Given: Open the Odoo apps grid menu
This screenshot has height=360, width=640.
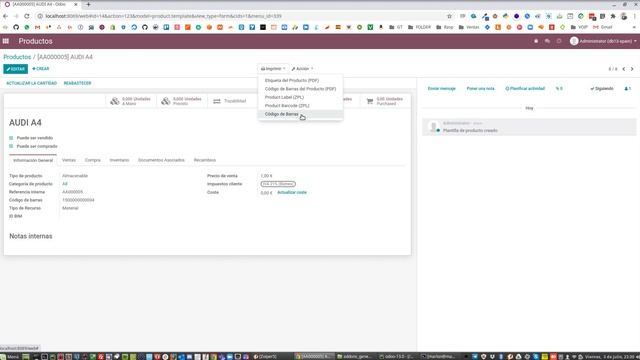Looking at the screenshot, I should pos(6,41).
